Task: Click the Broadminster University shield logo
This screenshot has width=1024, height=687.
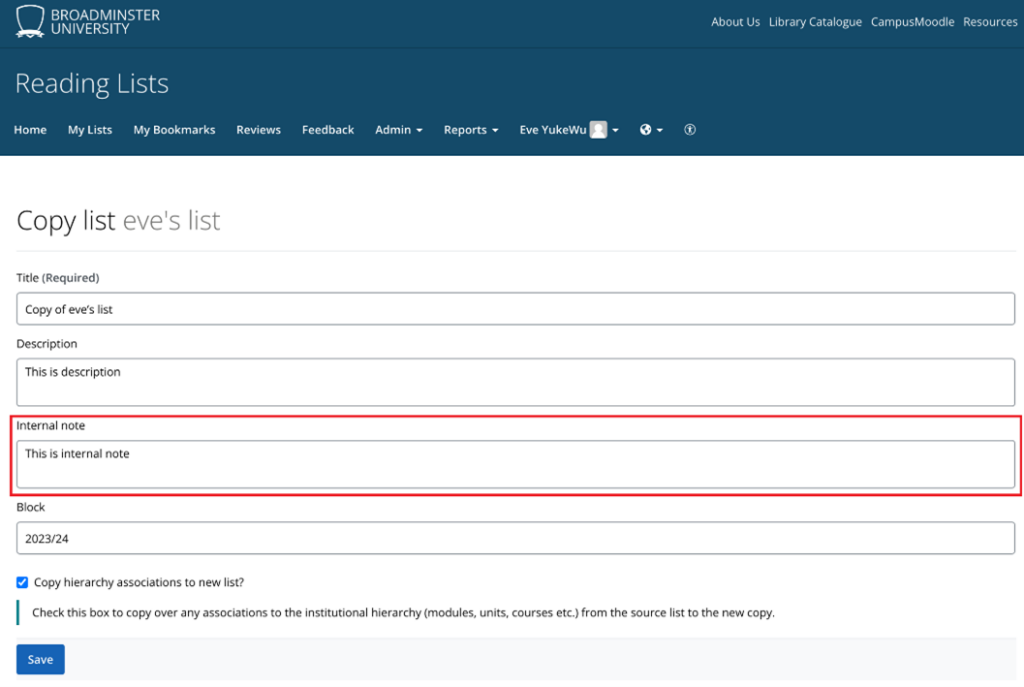Action: (30, 21)
